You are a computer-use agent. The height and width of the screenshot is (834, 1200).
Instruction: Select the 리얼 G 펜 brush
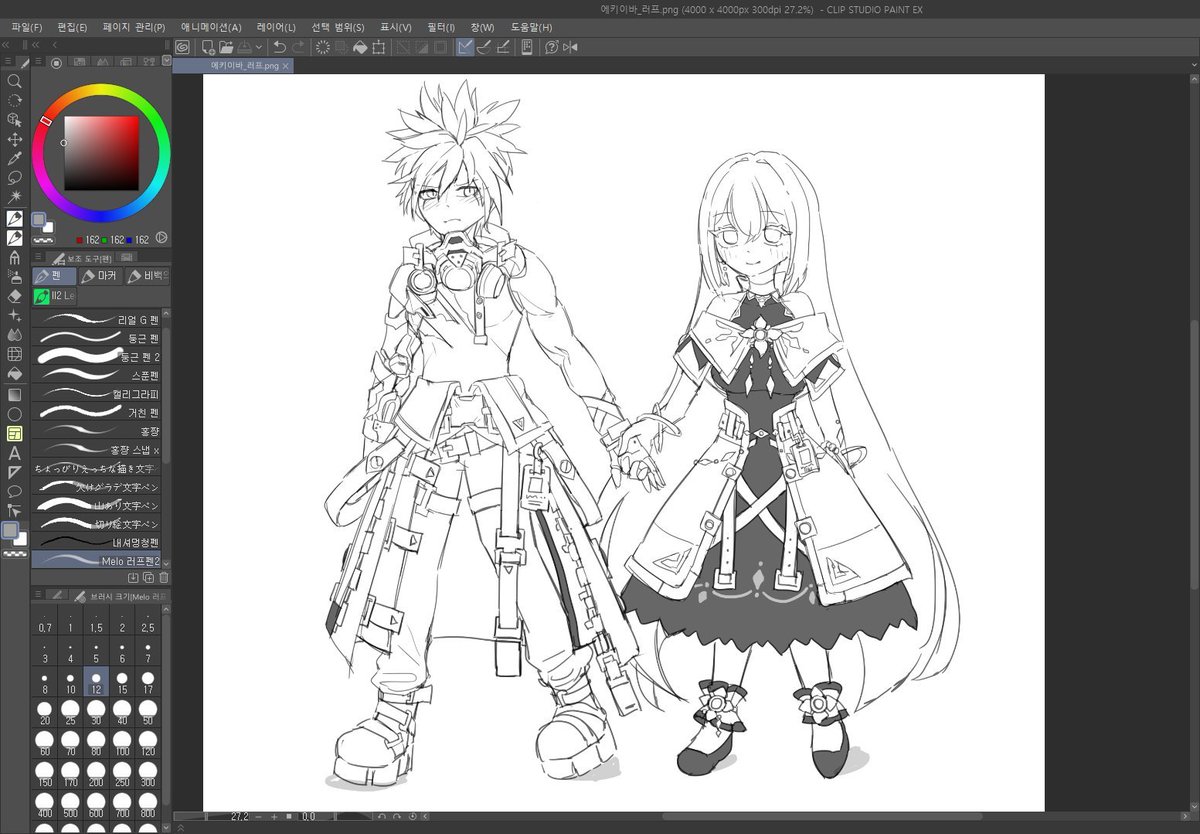[97, 320]
